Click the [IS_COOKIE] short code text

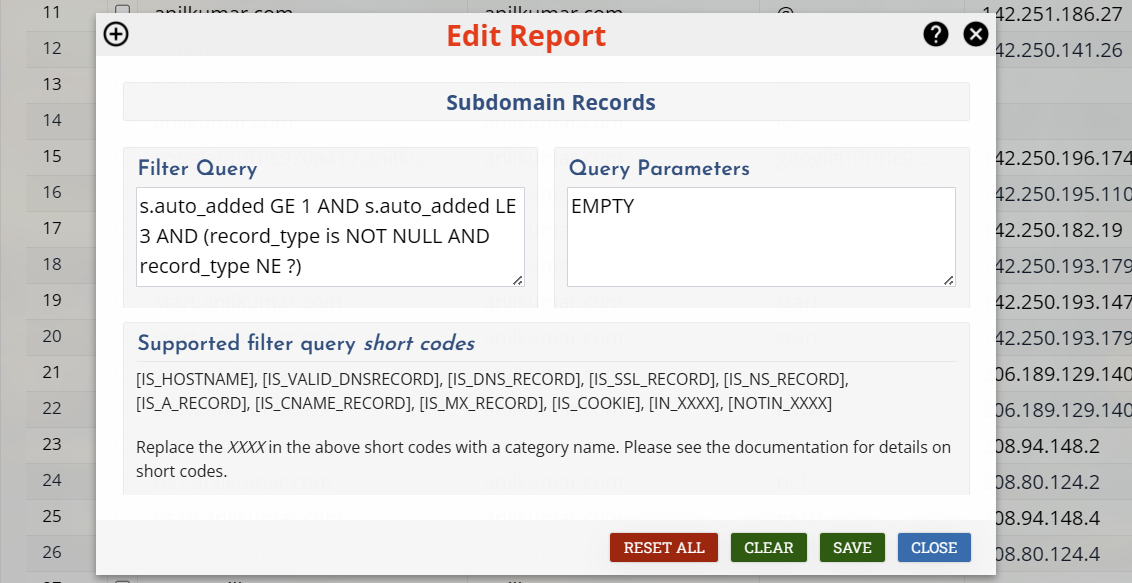[596, 403]
